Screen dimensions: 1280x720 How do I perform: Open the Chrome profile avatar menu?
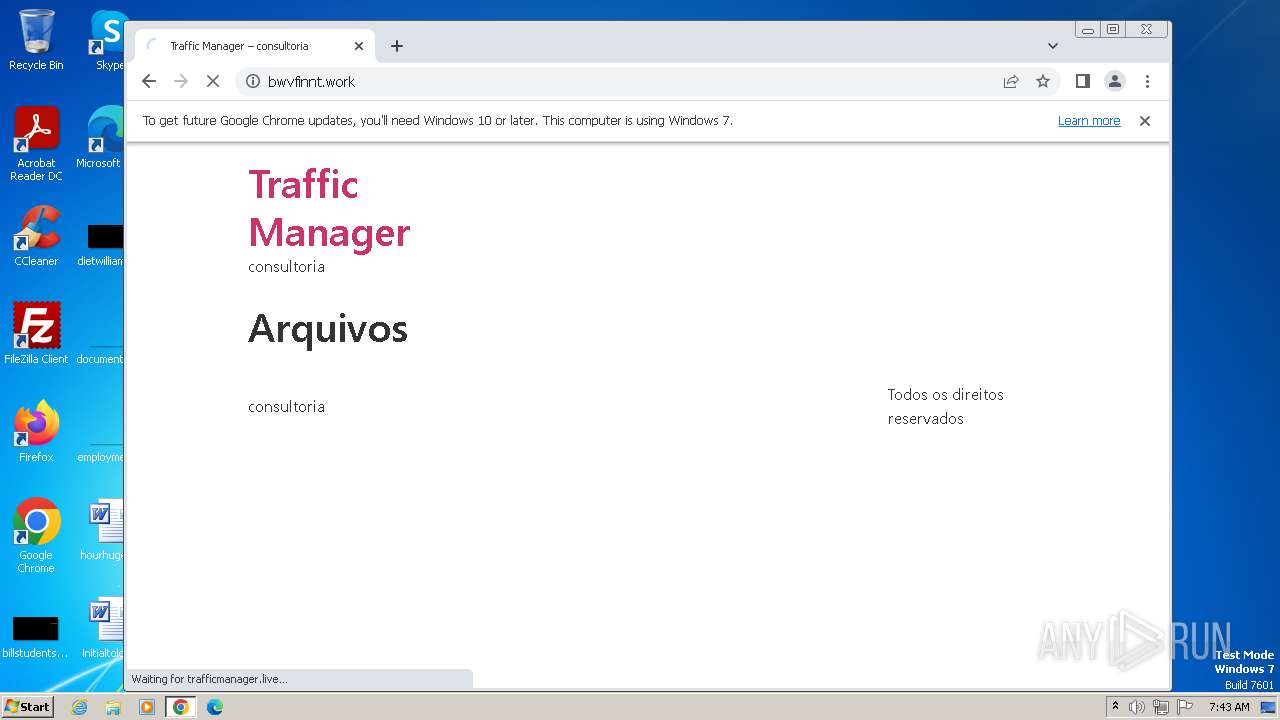click(x=1115, y=82)
